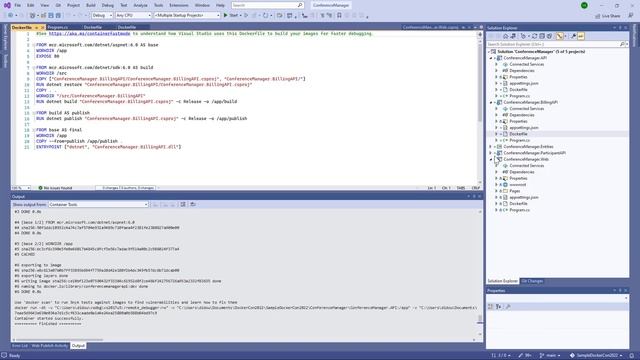Click the Pending Changes Filter icon
640x360 pixels.
point(524,36)
